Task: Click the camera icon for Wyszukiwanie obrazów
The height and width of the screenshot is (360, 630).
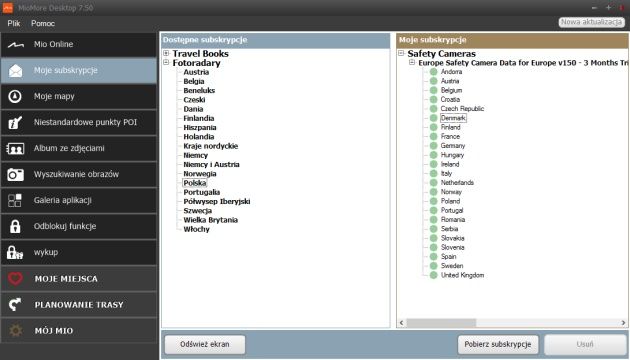Action: (x=15, y=174)
